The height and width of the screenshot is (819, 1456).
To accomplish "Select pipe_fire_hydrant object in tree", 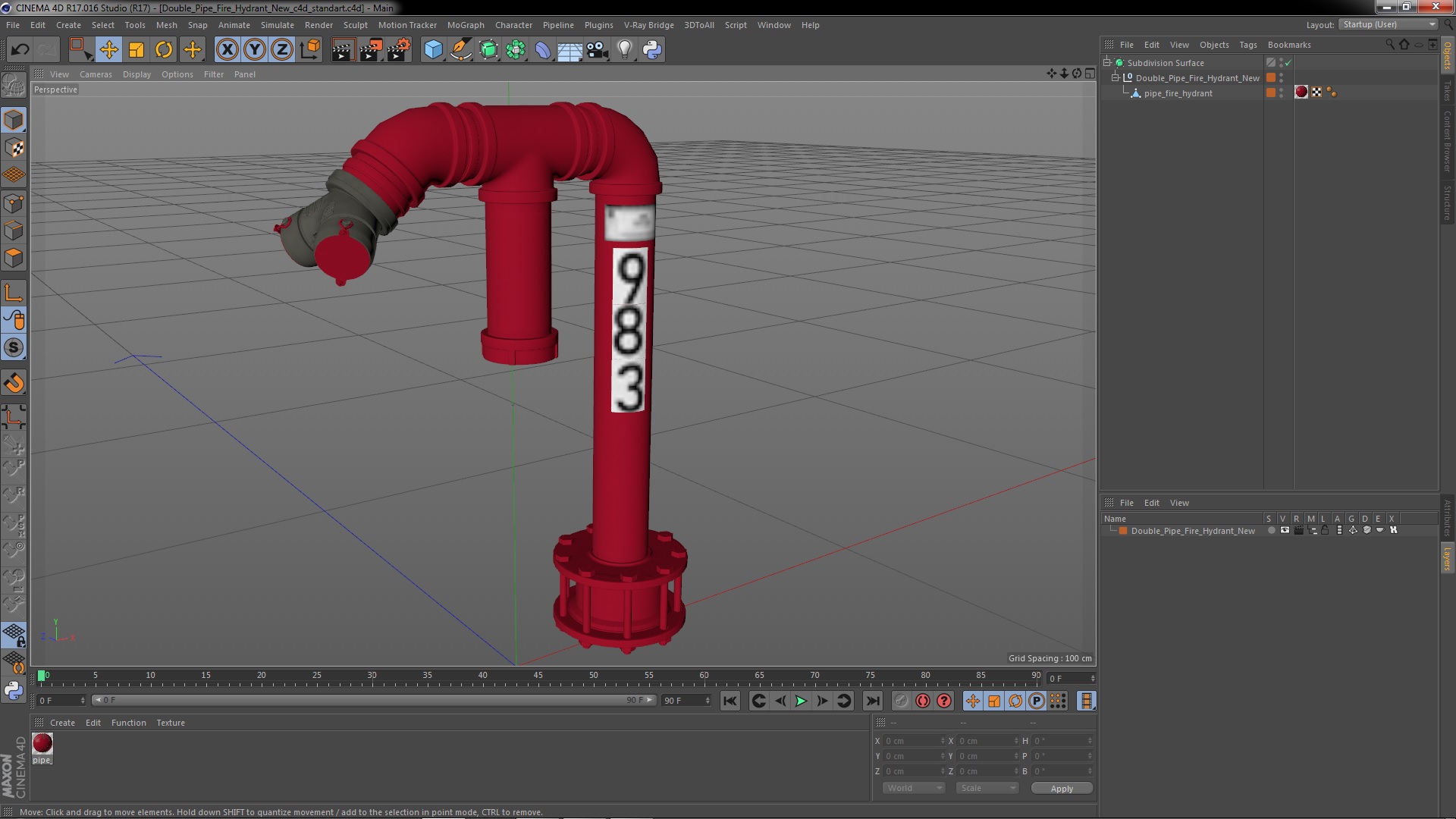I will 1178,93.
